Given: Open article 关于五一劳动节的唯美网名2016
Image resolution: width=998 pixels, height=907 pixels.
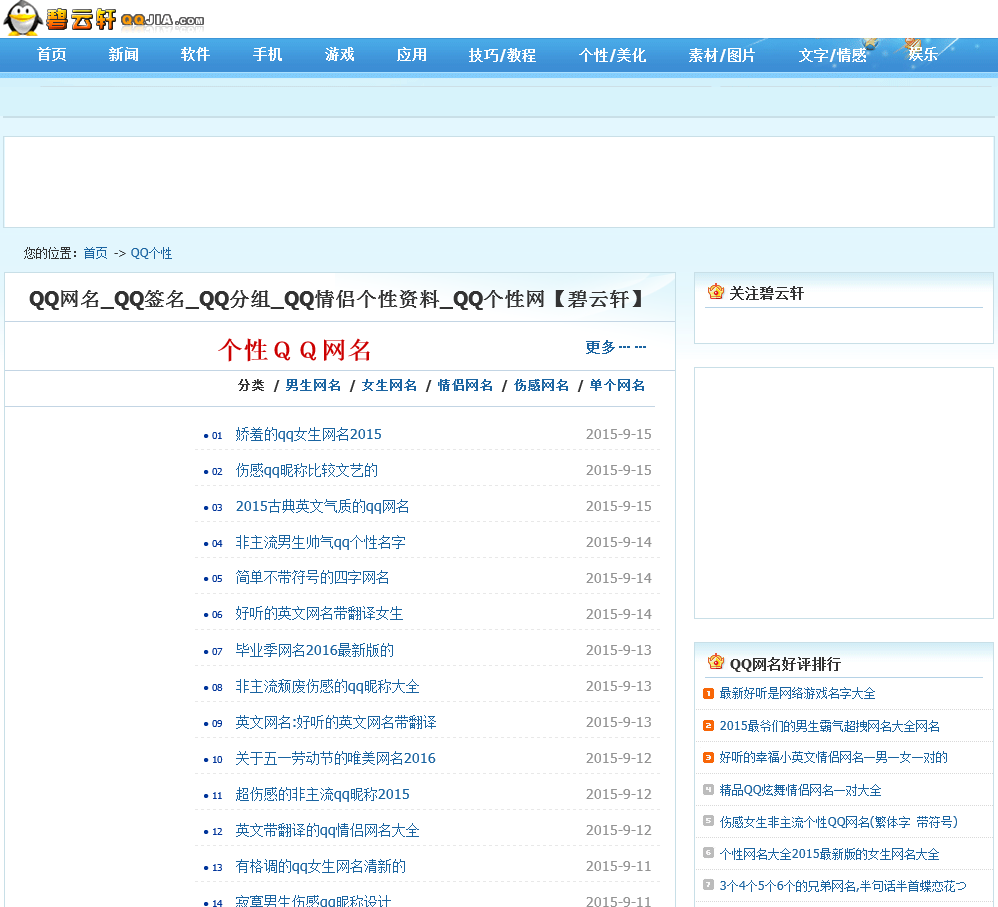Looking at the screenshot, I should (x=336, y=759).
